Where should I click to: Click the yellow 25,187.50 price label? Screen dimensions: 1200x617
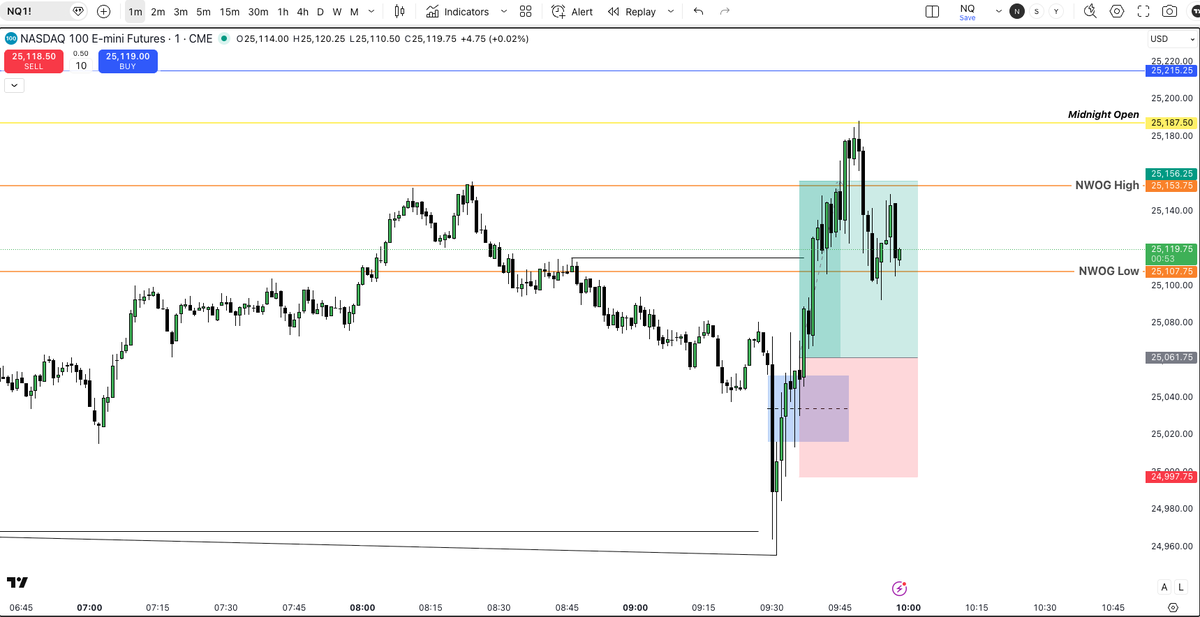(1171, 123)
